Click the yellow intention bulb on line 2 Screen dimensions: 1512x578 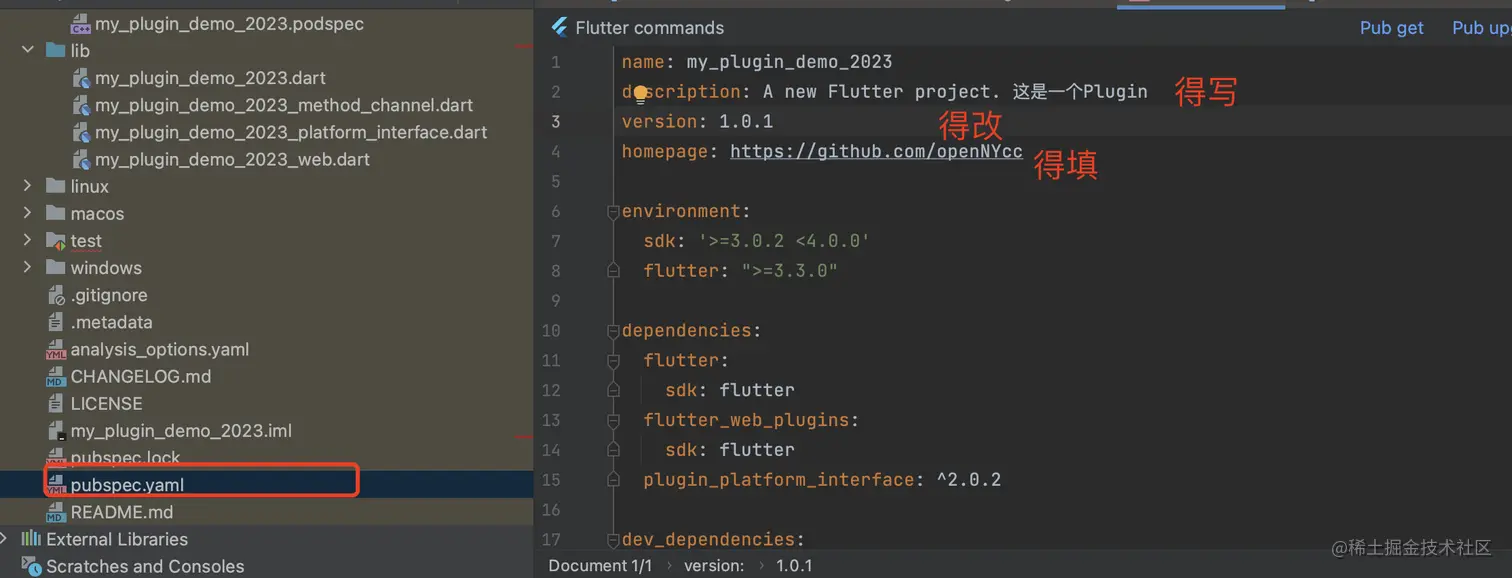click(641, 94)
